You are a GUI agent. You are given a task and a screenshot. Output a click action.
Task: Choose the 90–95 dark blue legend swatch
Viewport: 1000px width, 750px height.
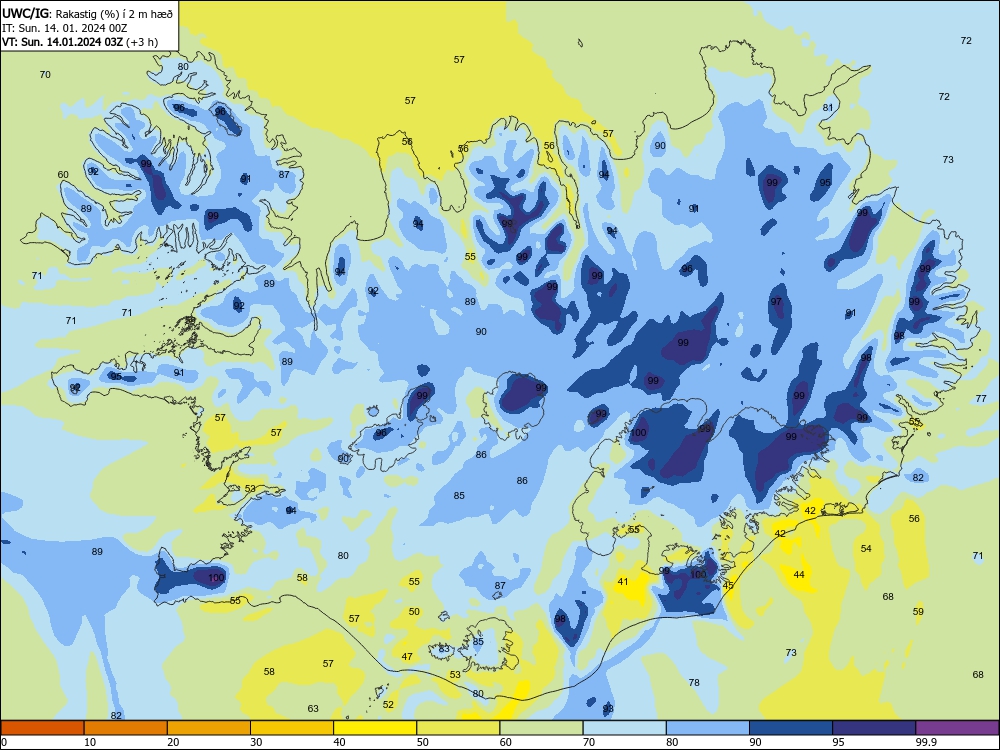click(x=791, y=728)
